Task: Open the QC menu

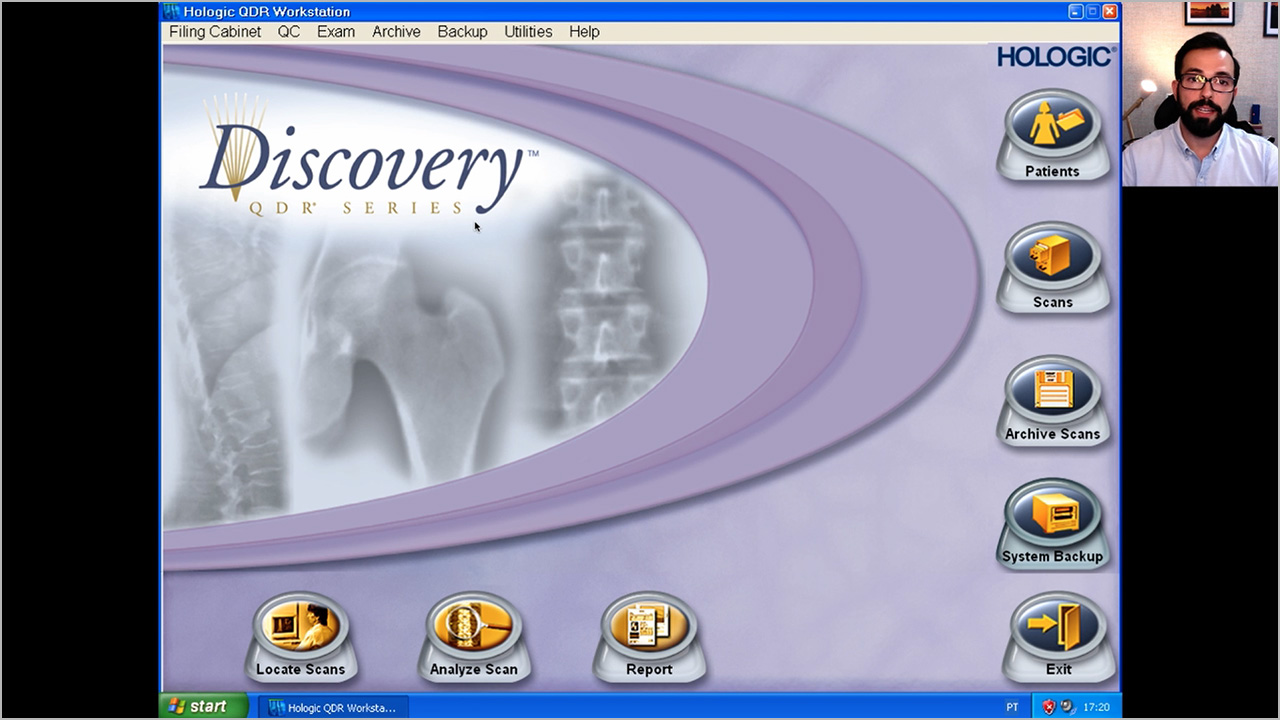Action: click(x=288, y=31)
